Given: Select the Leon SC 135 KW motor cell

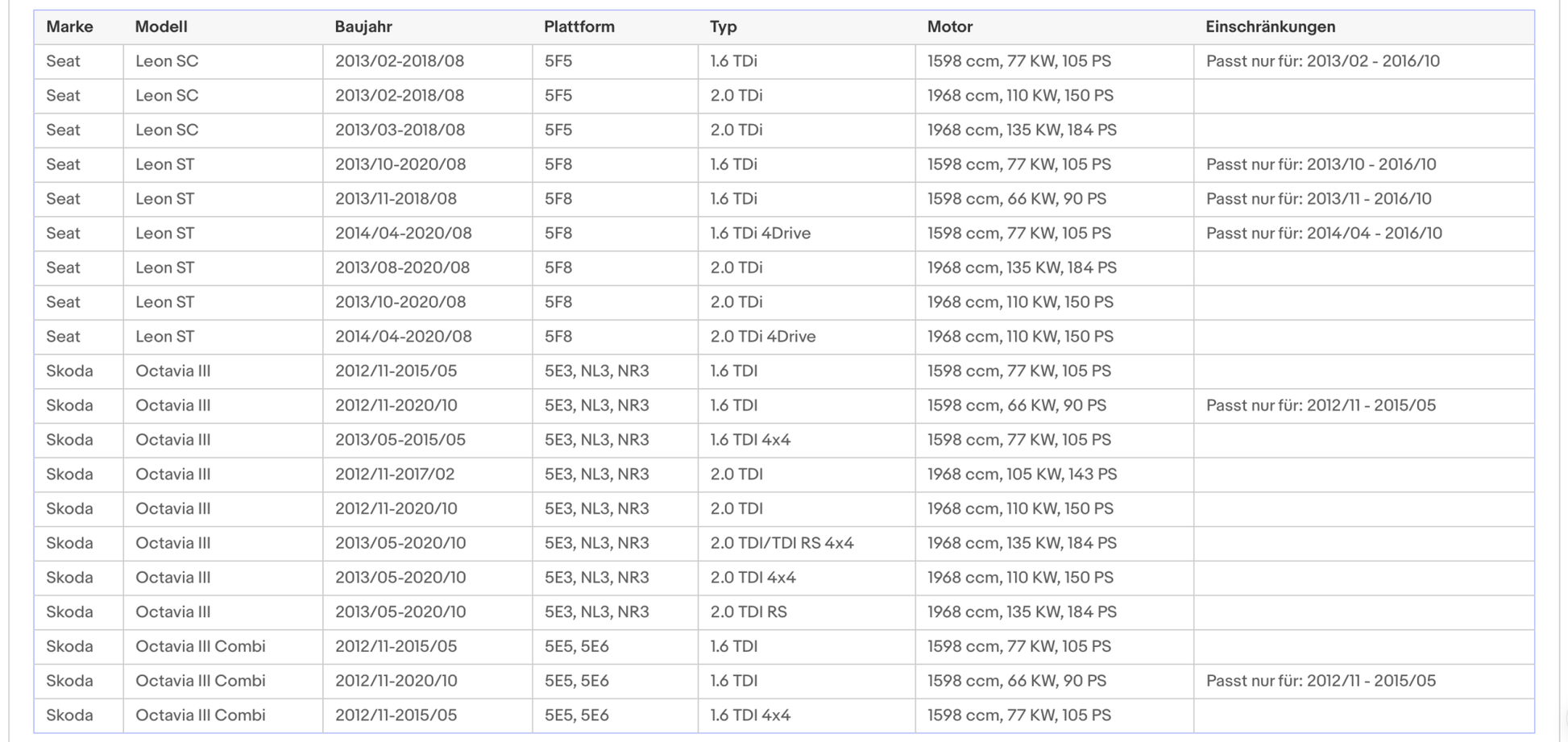Looking at the screenshot, I should [x=1021, y=130].
